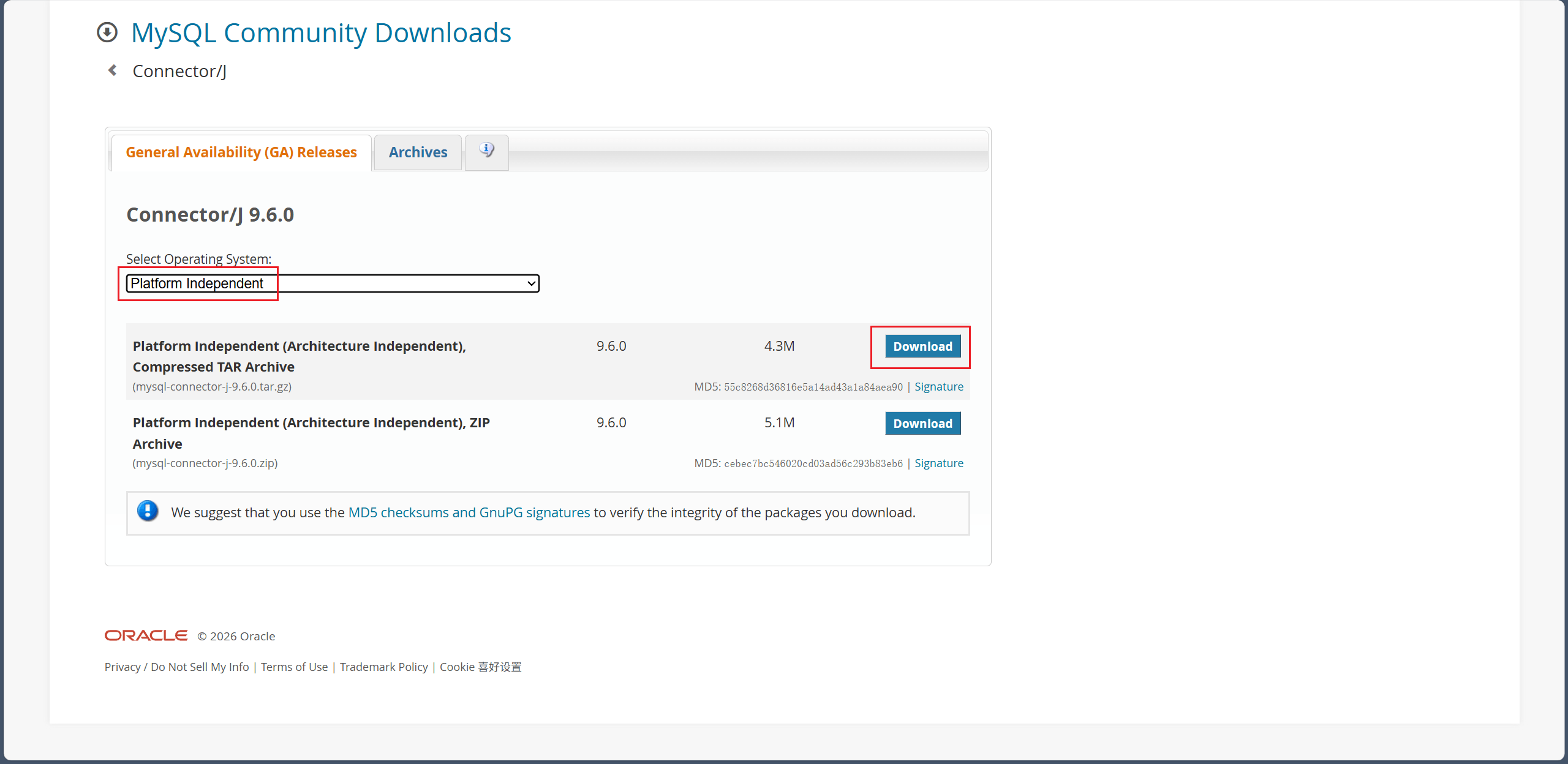Open the Trademark Policy link

tap(383, 667)
